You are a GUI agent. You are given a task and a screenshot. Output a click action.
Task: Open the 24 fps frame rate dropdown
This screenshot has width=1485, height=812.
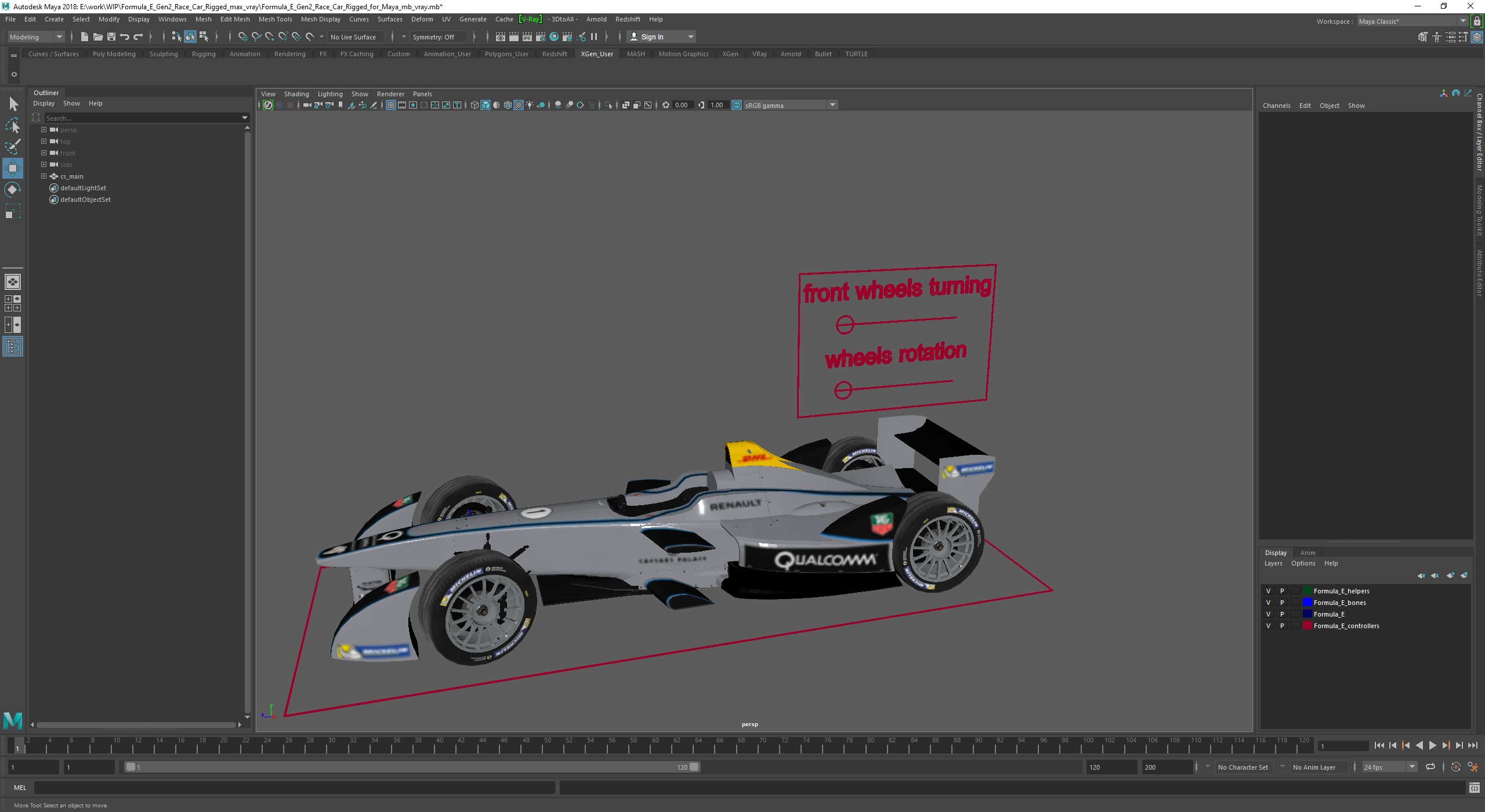coord(1390,767)
